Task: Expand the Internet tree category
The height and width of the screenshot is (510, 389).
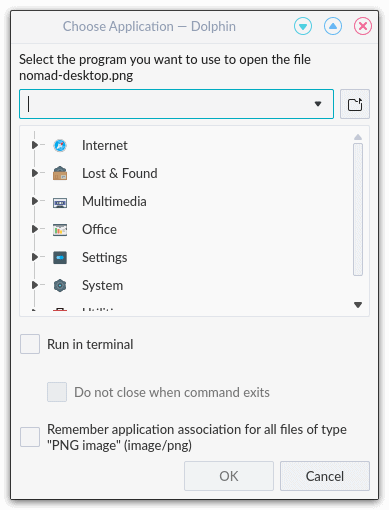Action: [34, 145]
